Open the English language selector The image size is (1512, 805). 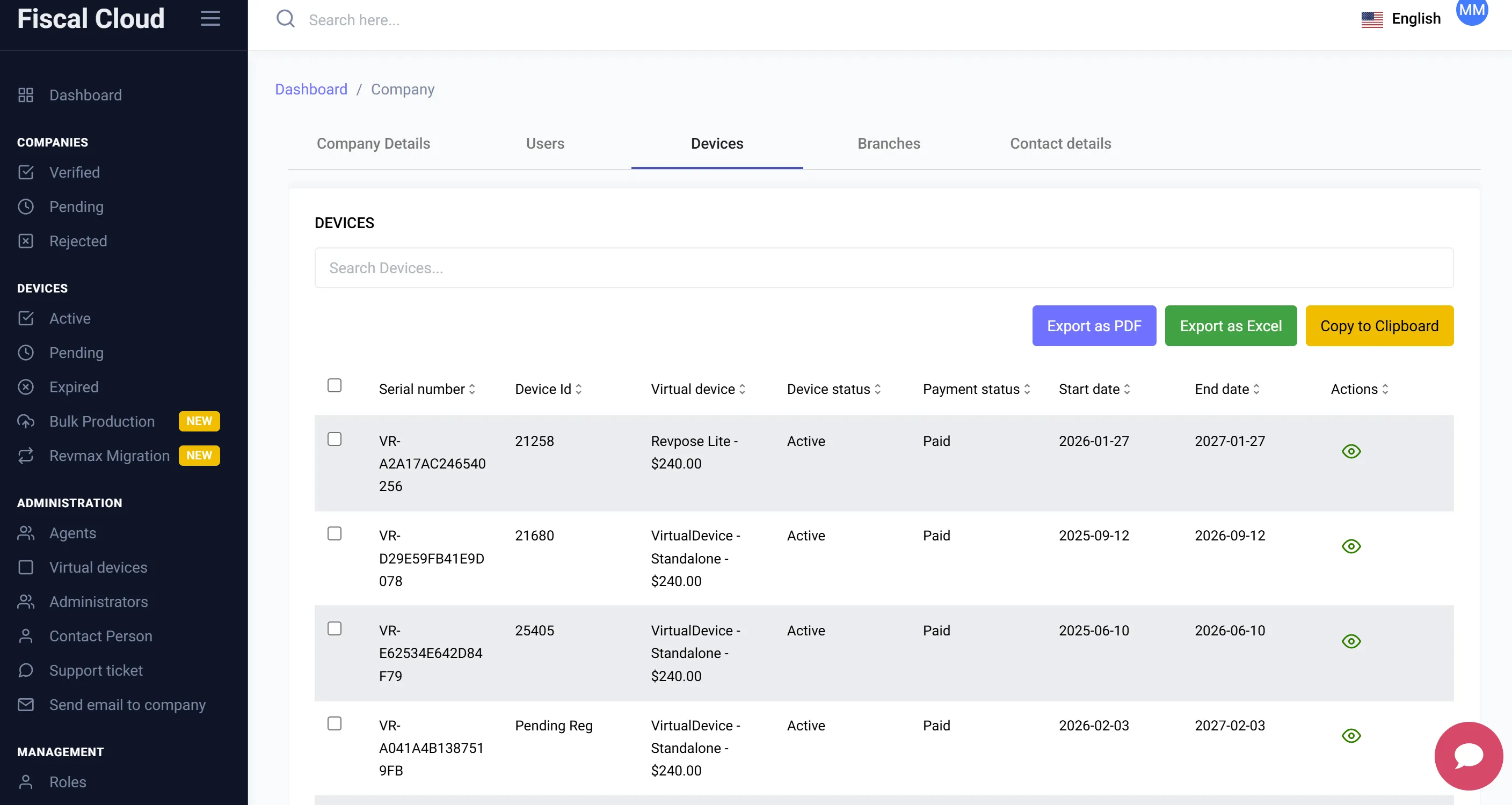point(1400,19)
